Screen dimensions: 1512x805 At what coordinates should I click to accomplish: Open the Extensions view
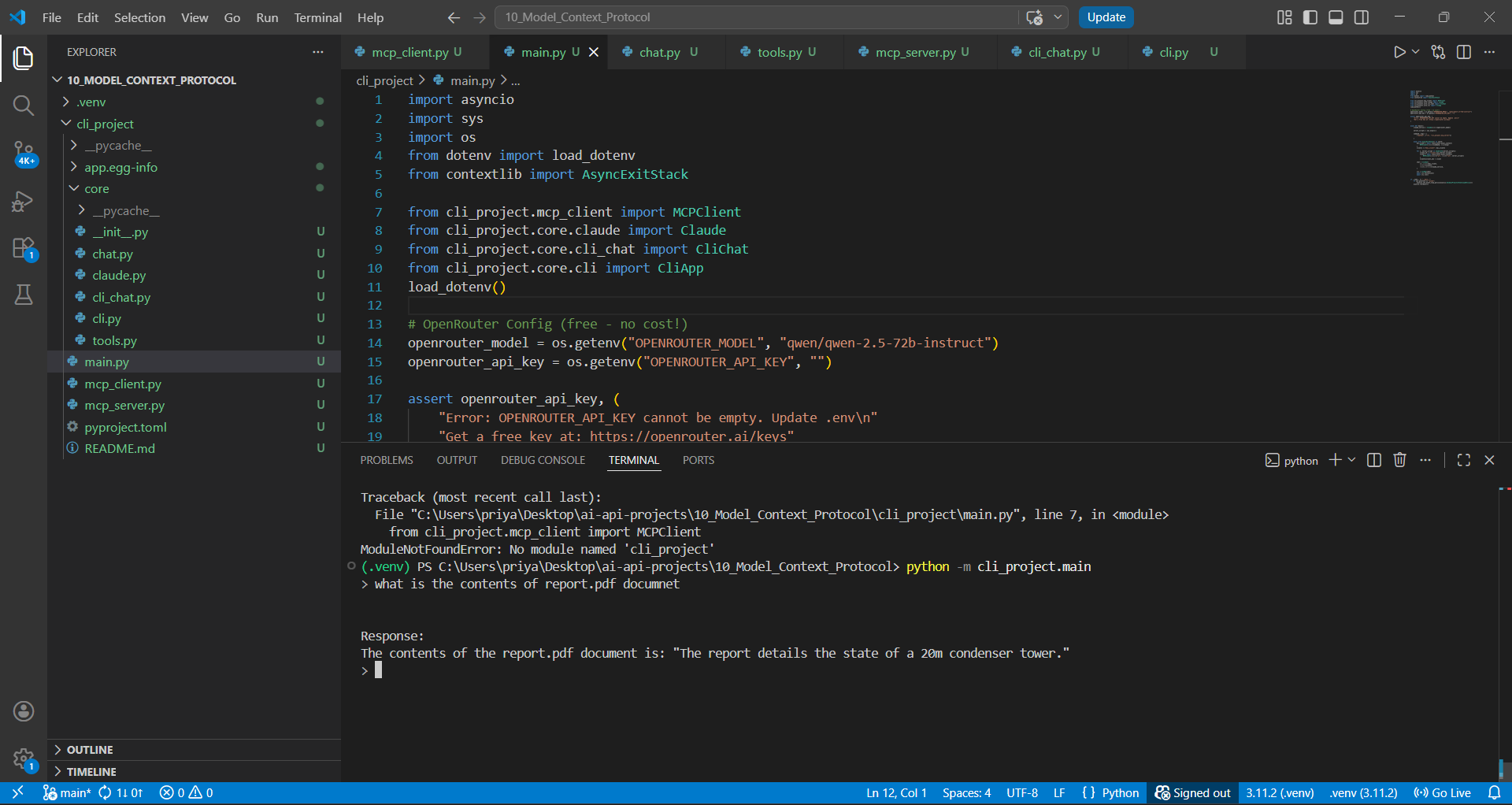(x=24, y=248)
